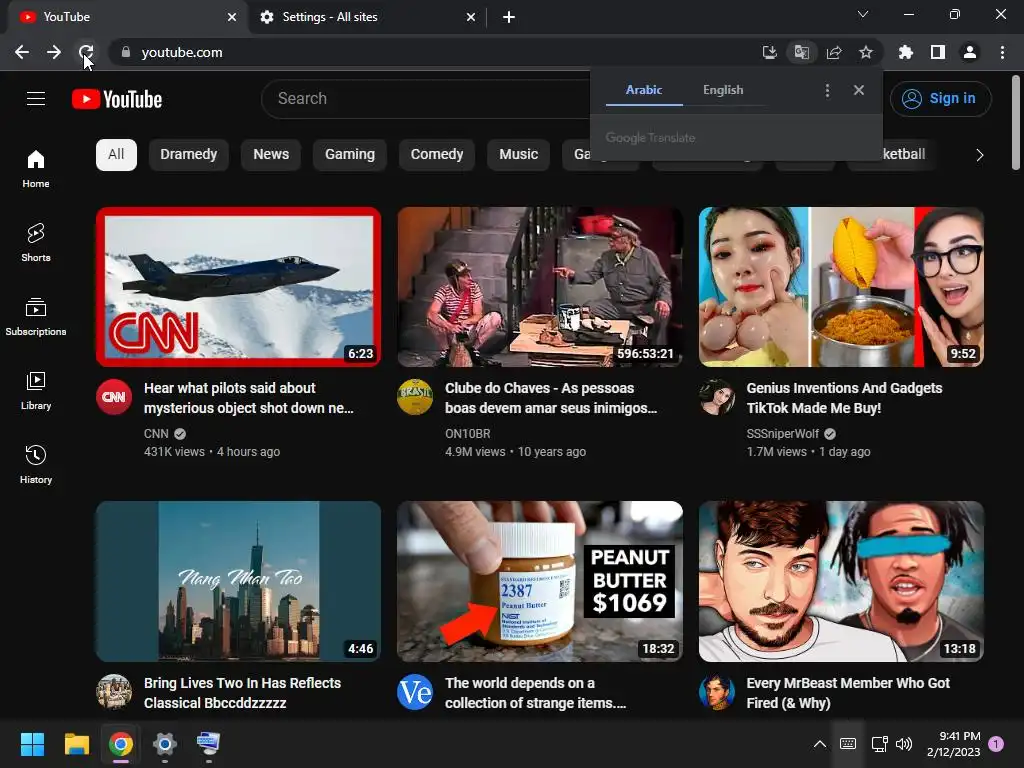The width and height of the screenshot is (1024, 768).
Task: Open Subscriptions in the sidebar
Action: (x=36, y=316)
